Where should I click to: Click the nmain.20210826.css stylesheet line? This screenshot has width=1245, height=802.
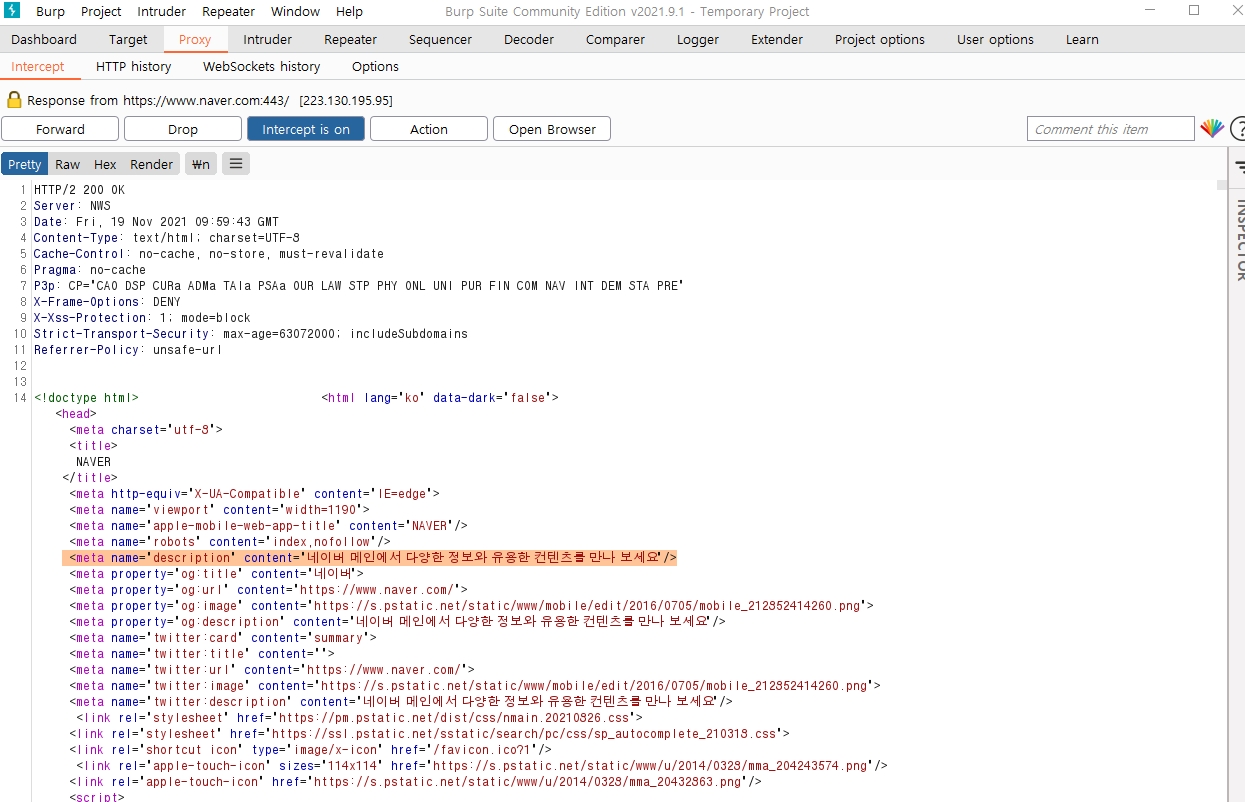pos(359,717)
